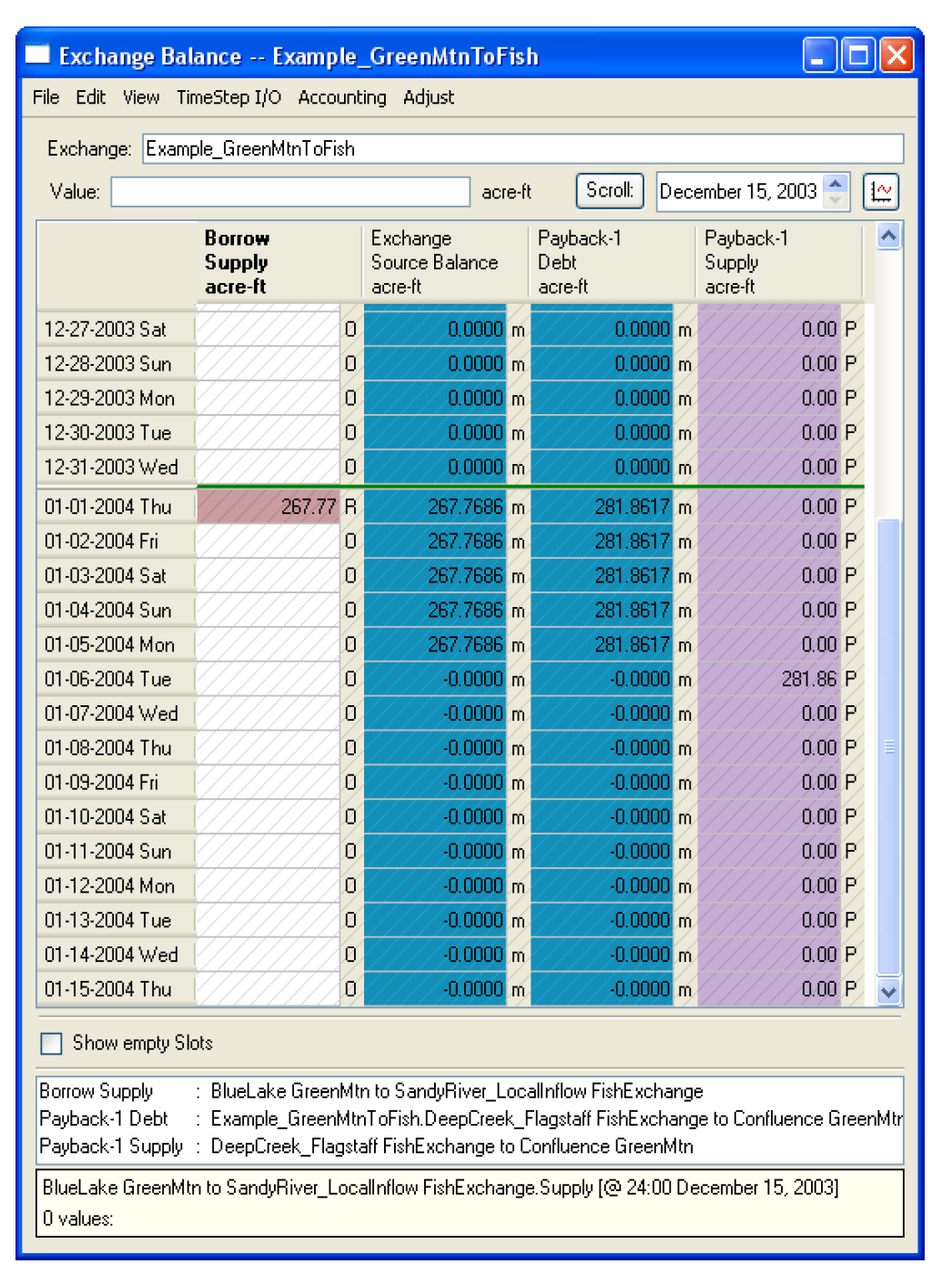
Task: Click the plot graph icon button
Action: coord(880,192)
